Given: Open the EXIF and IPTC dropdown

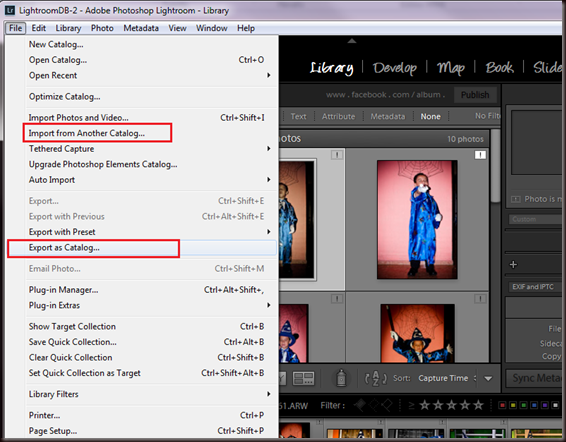Looking at the screenshot, I should 536,287.
